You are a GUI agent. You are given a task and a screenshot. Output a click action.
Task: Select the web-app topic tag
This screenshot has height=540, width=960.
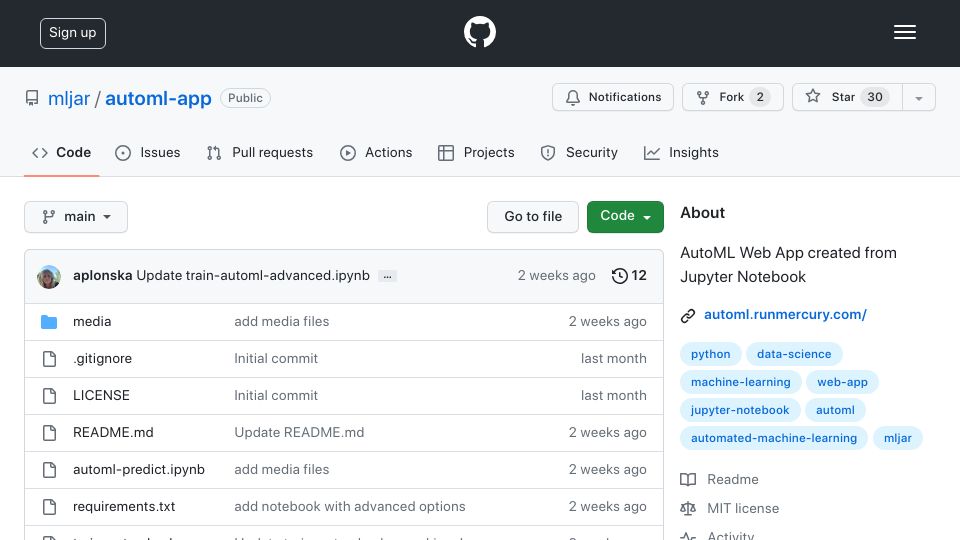click(x=842, y=382)
